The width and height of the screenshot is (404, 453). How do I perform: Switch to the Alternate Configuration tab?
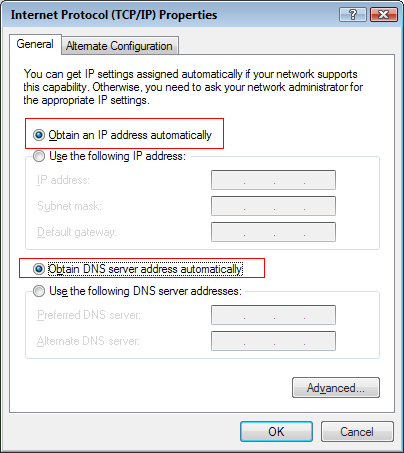[119, 46]
